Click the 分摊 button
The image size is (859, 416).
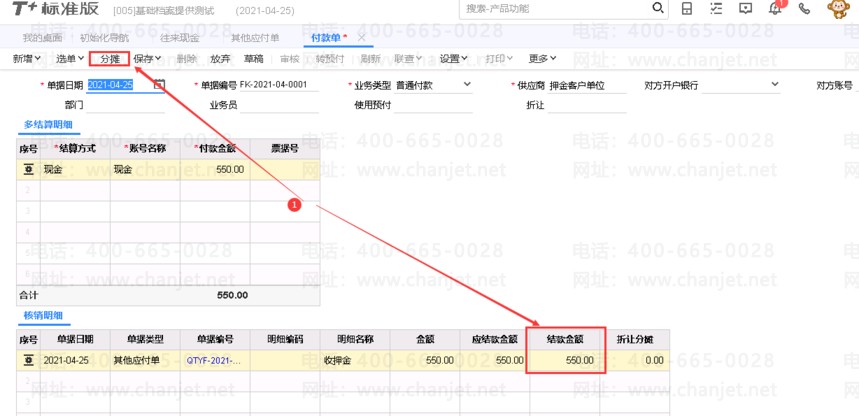click(109, 59)
